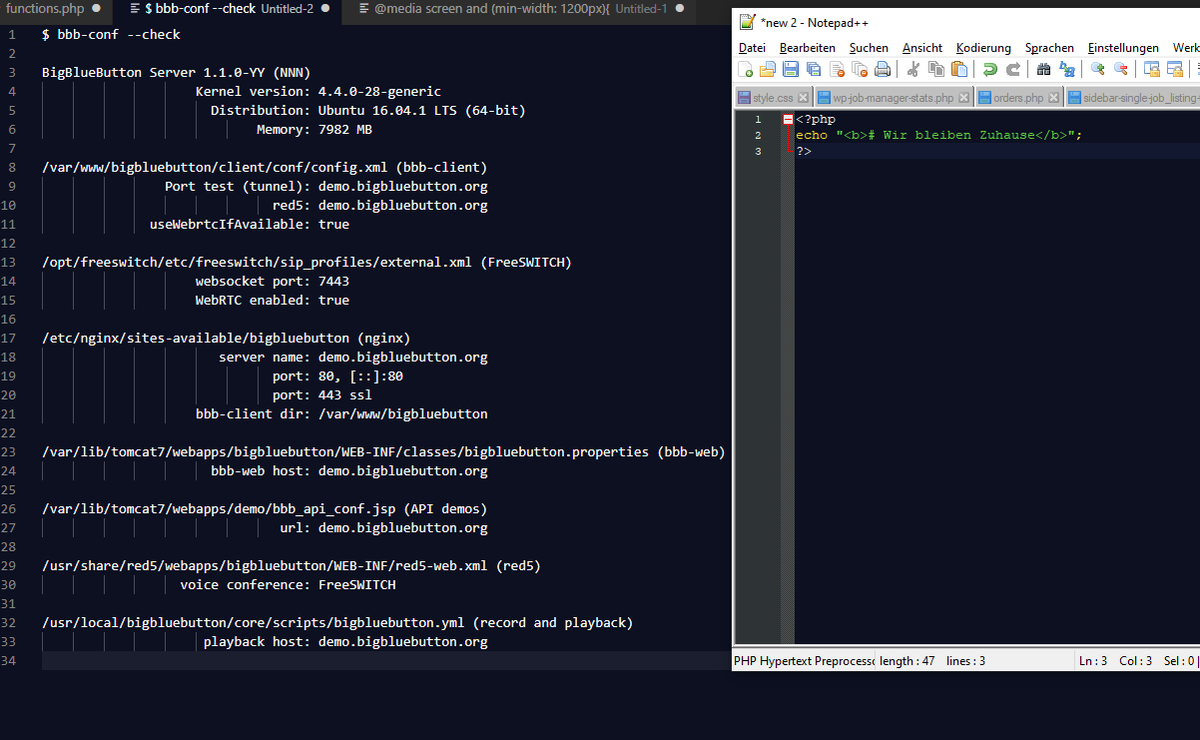1200x740 pixels.
Task: Click "port: 443 ssl" line in editor
Action: pos(322,395)
